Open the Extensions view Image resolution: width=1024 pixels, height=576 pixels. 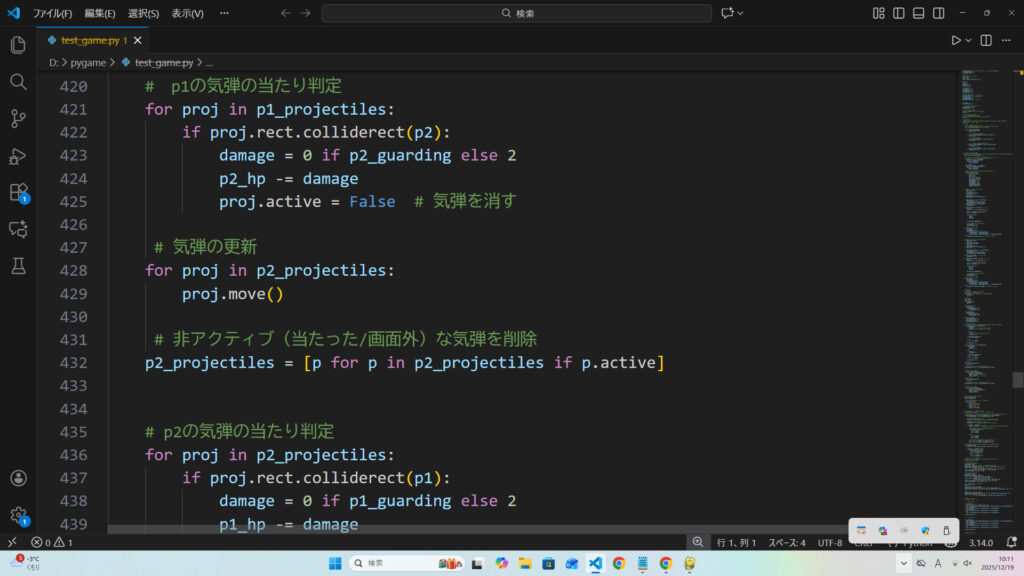(17, 192)
